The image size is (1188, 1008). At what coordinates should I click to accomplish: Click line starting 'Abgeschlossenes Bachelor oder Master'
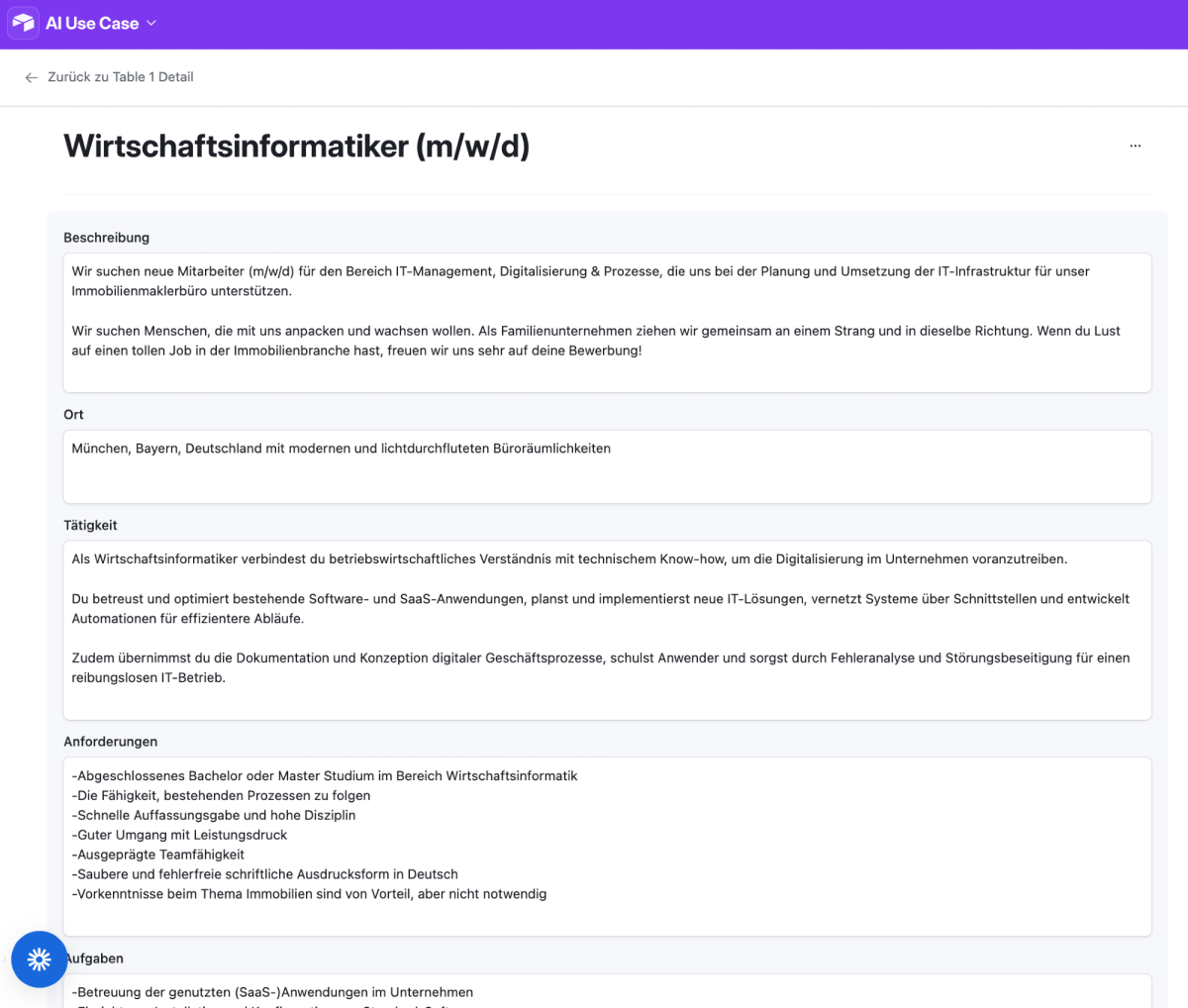pos(325,776)
